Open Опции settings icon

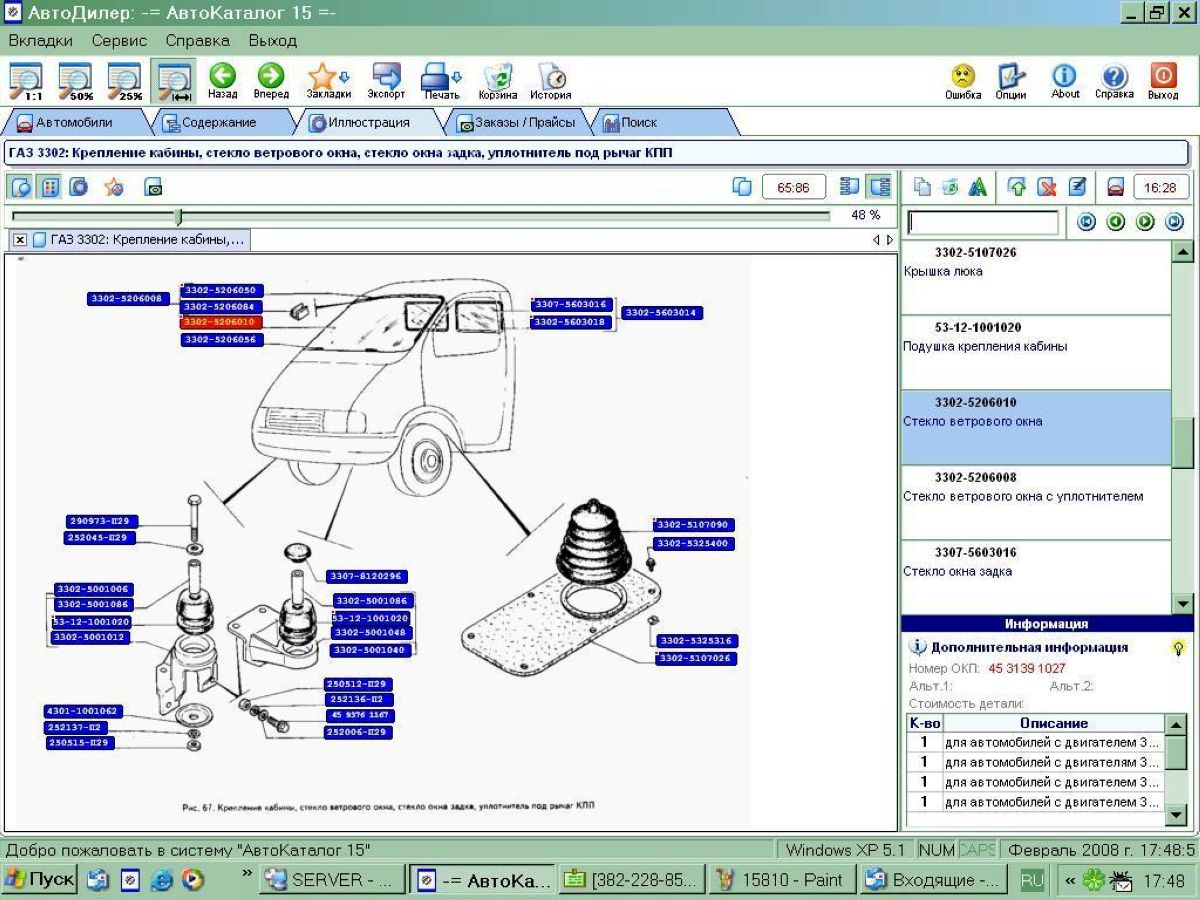tap(1011, 80)
